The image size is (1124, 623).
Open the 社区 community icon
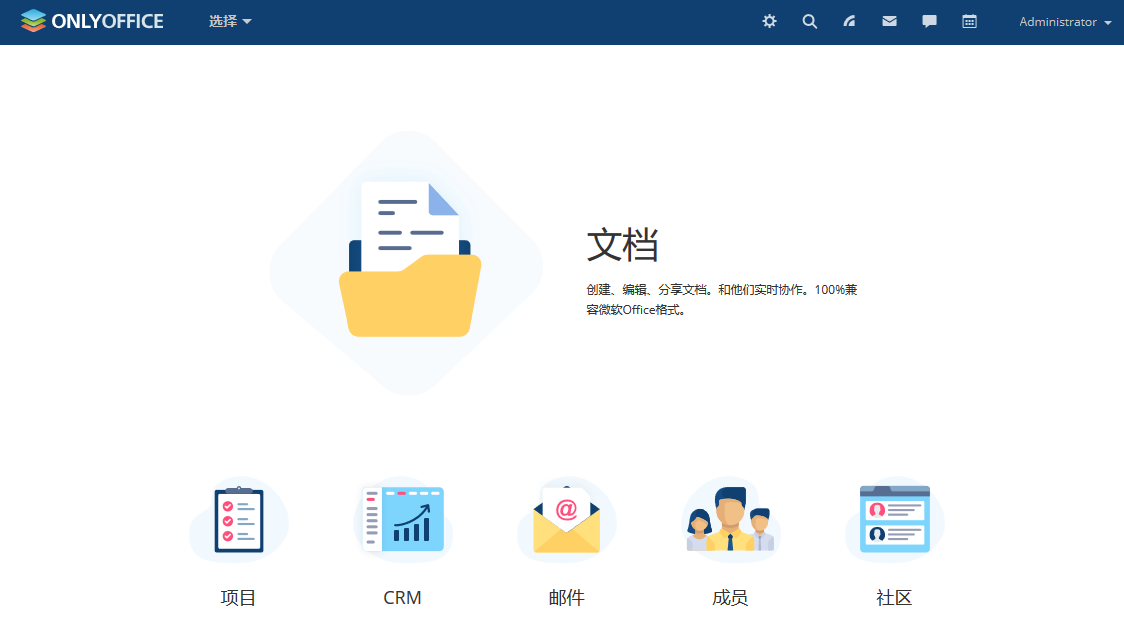tap(894, 520)
